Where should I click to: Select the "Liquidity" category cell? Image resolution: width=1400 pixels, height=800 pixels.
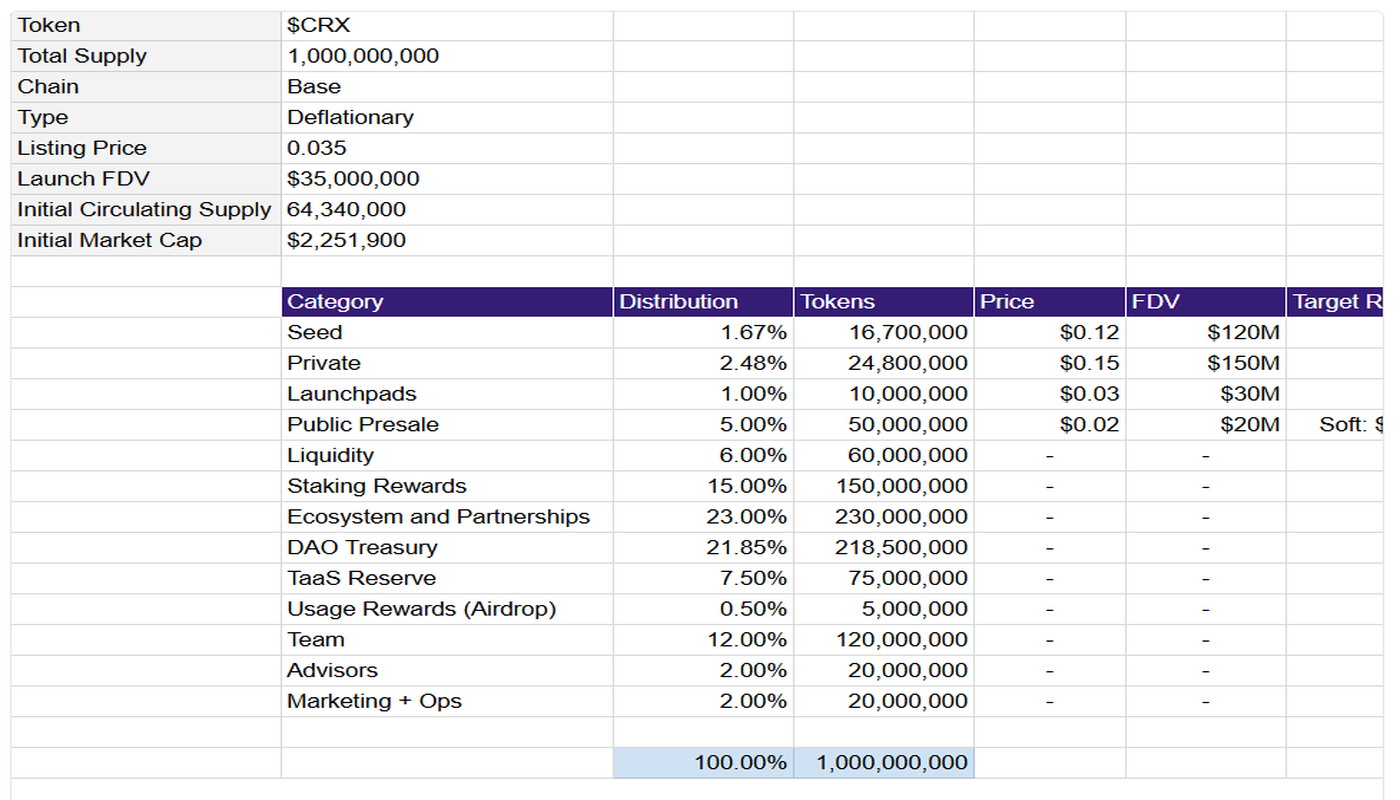click(447, 456)
